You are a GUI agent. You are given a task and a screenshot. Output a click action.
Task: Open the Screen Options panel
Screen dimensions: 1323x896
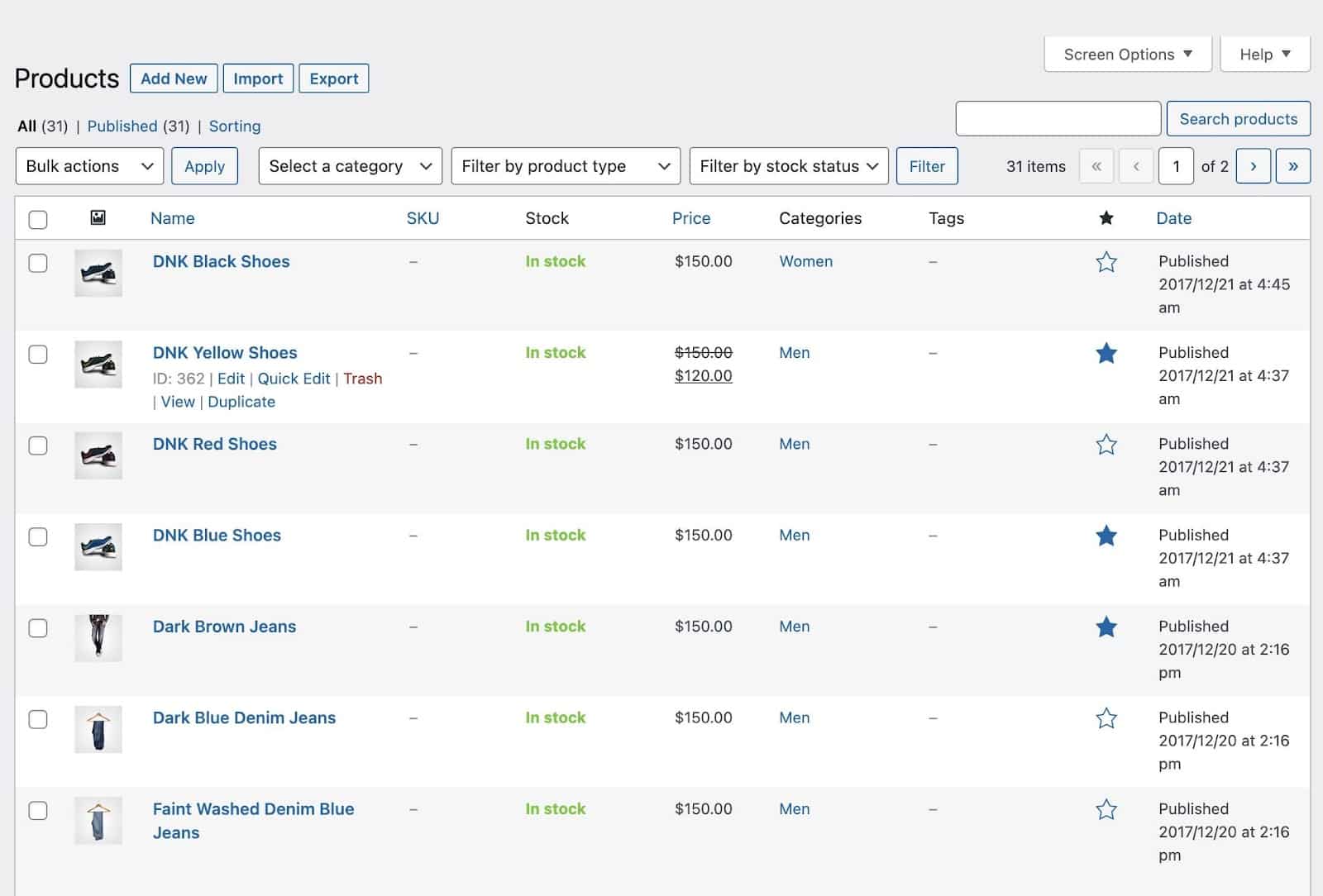(x=1126, y=54)
